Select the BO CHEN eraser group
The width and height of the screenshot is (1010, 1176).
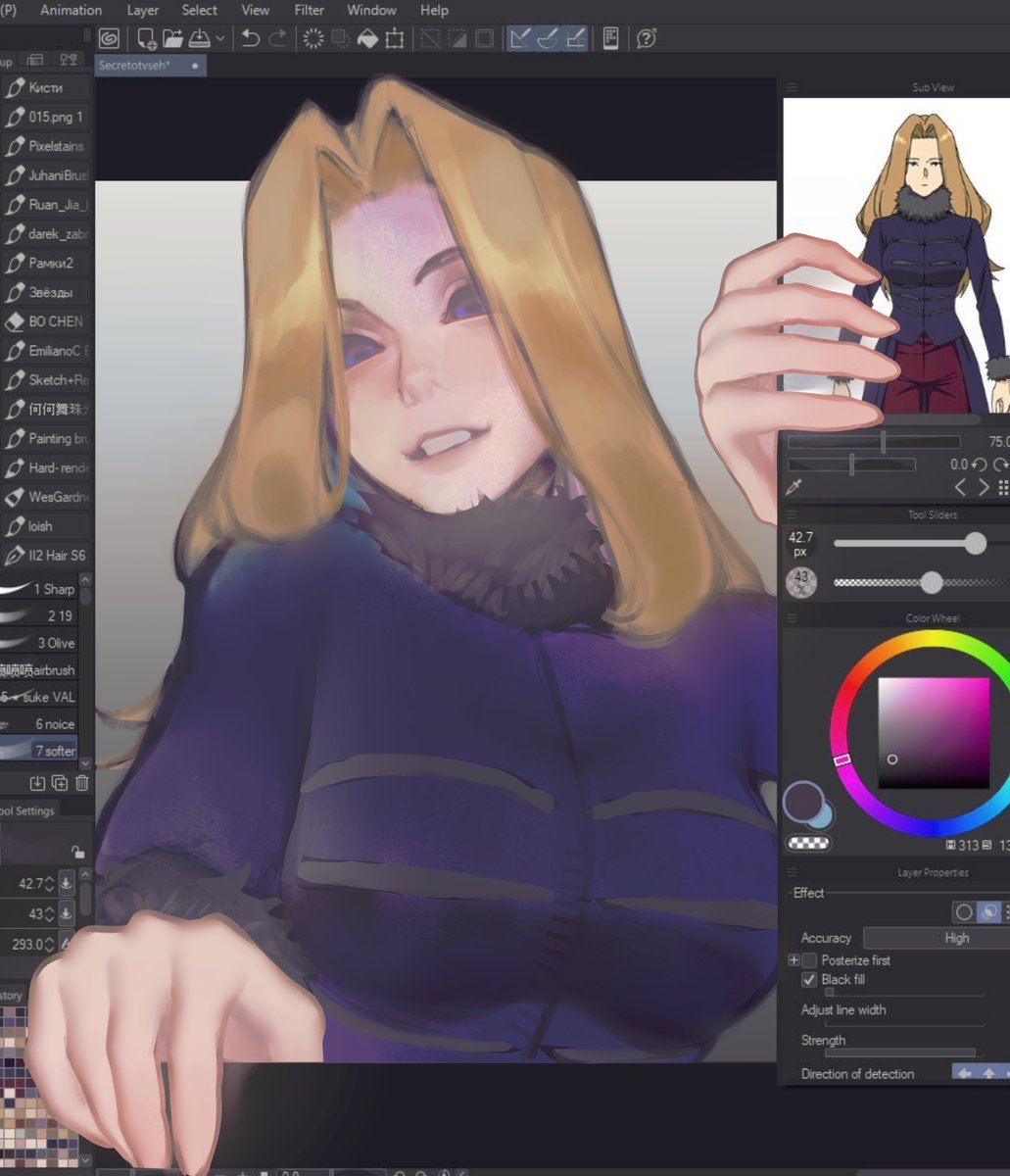[x=45, y=321]
